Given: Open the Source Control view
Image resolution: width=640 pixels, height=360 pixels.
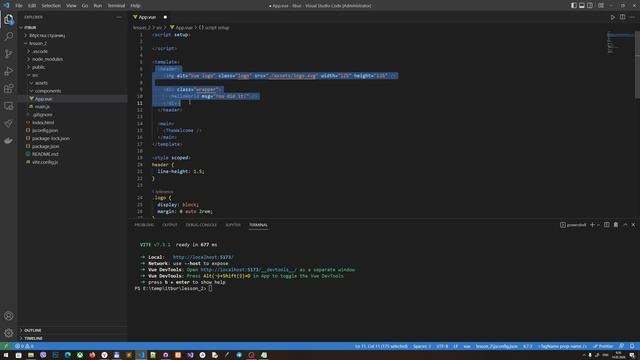Looking at the screenshot, I should click(9, 53).
